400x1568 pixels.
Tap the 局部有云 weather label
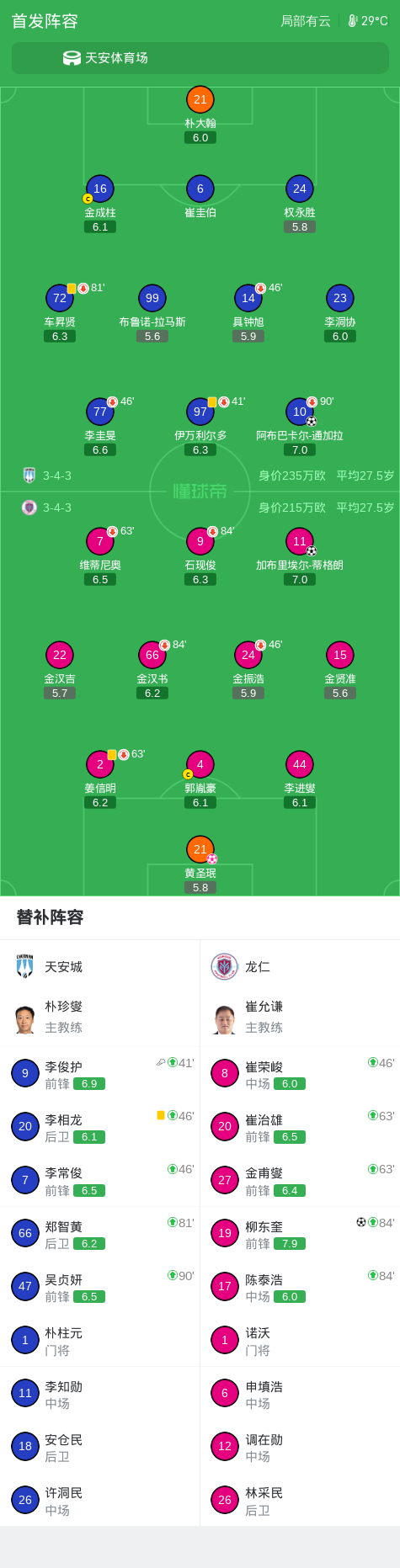pos(306,21)
